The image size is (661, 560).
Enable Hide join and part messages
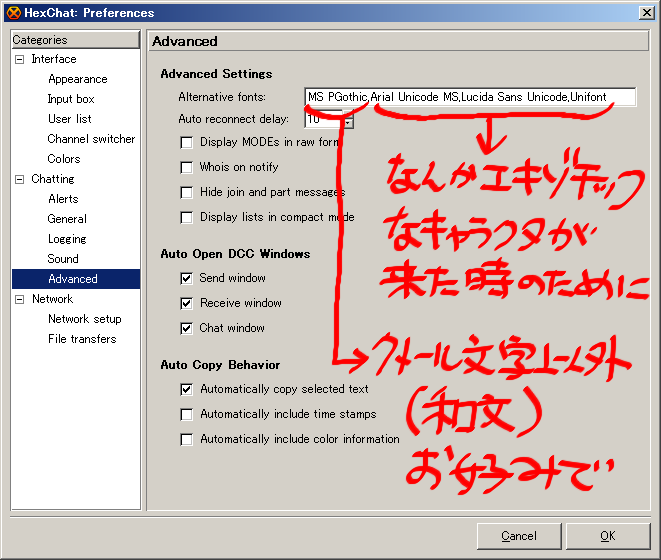[186, 193]
